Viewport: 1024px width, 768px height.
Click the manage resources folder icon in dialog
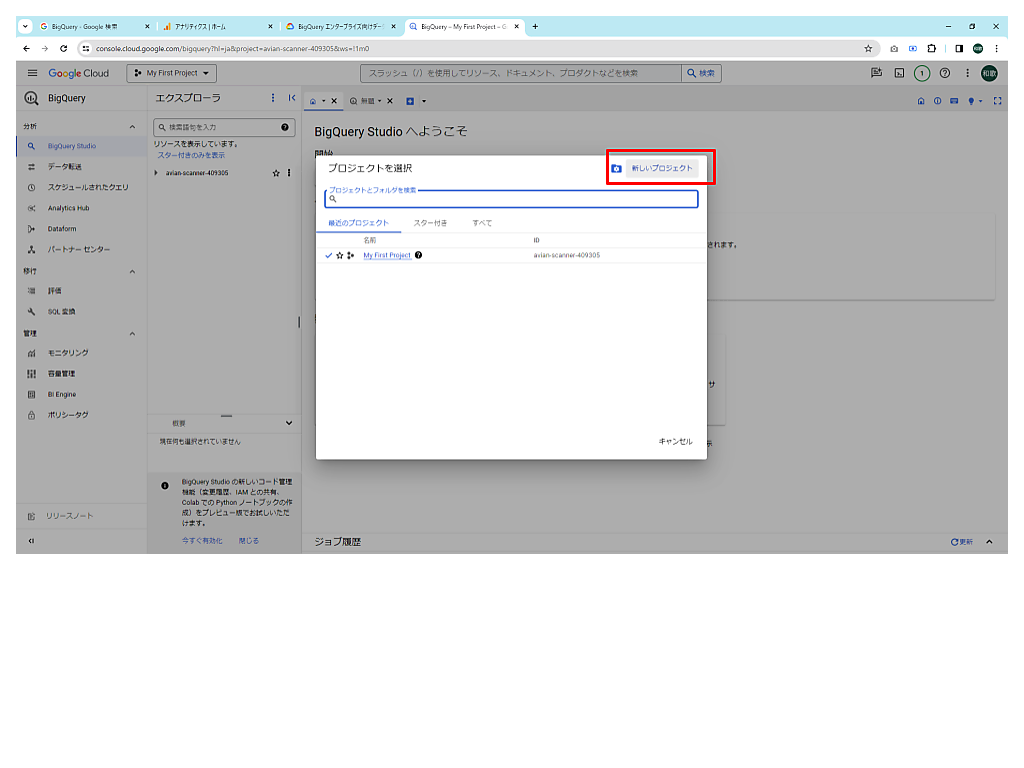[x=617, y=169]
